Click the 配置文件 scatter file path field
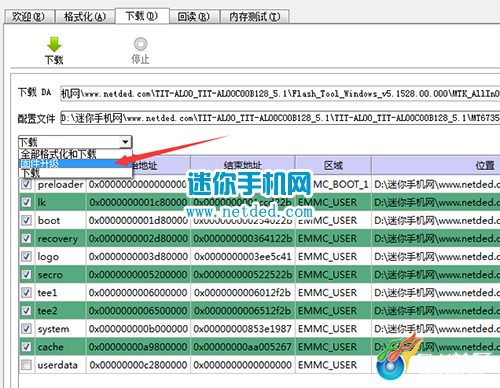This screenshot has height=388, width=500. [280, 118]
